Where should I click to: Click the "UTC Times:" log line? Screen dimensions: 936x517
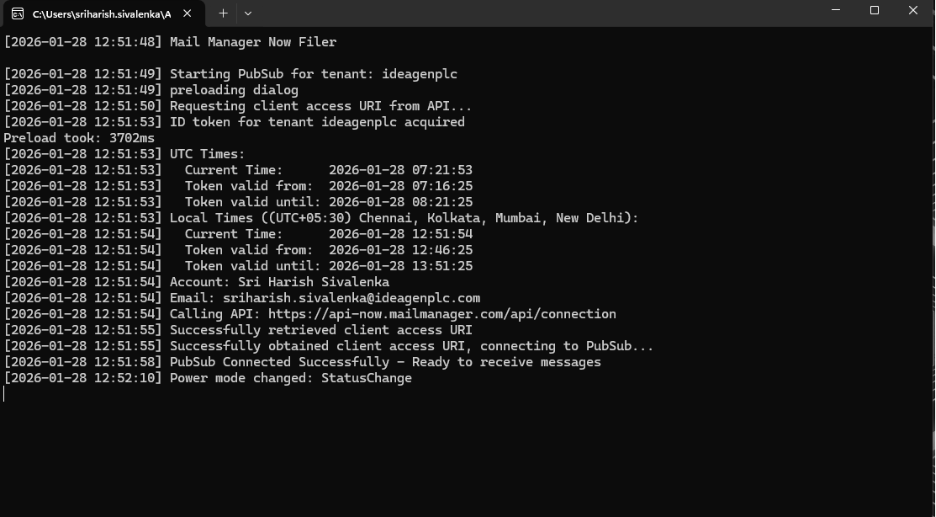(207, 154)
